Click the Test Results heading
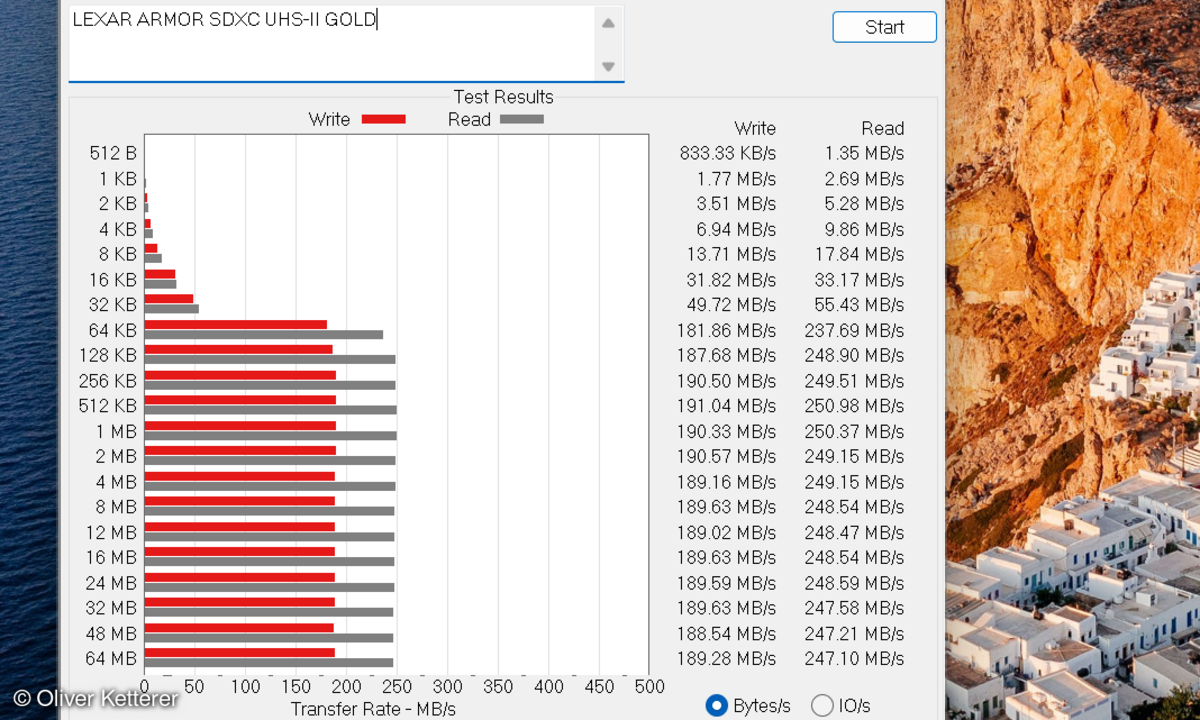Image resolution: width=1200 pixels, height=720 pixels. pos(503,97)
